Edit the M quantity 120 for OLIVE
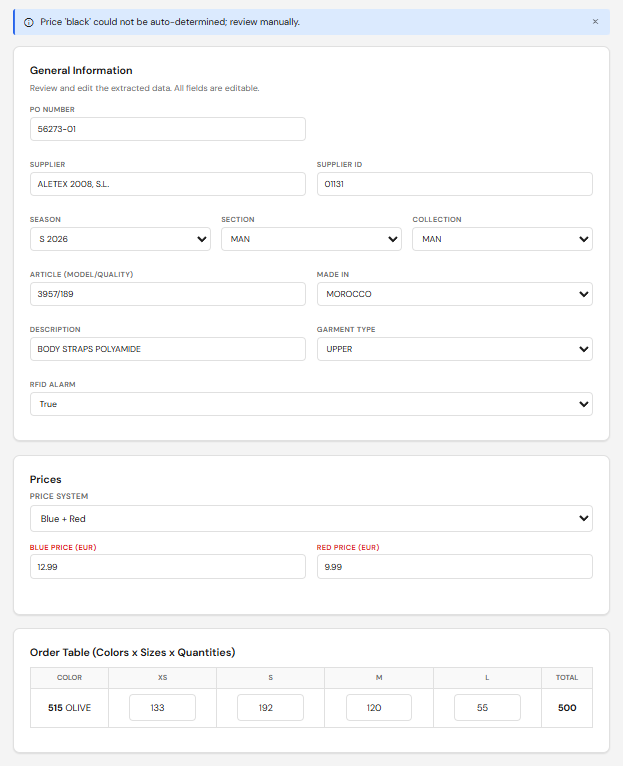The width and height of the screenshot is (623, 766). click(379, 707)
